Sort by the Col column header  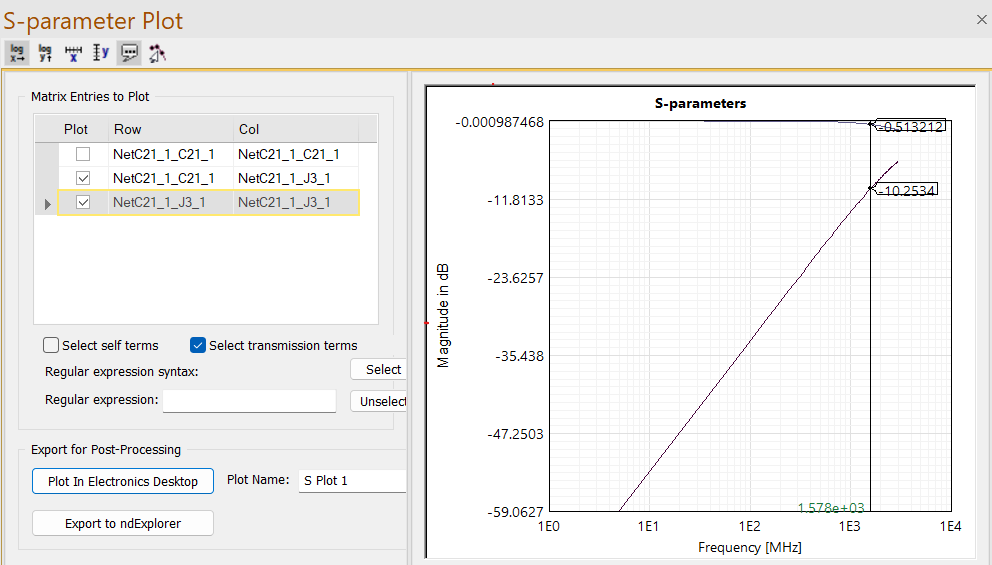pyautogui.click(x=295, y=129)
